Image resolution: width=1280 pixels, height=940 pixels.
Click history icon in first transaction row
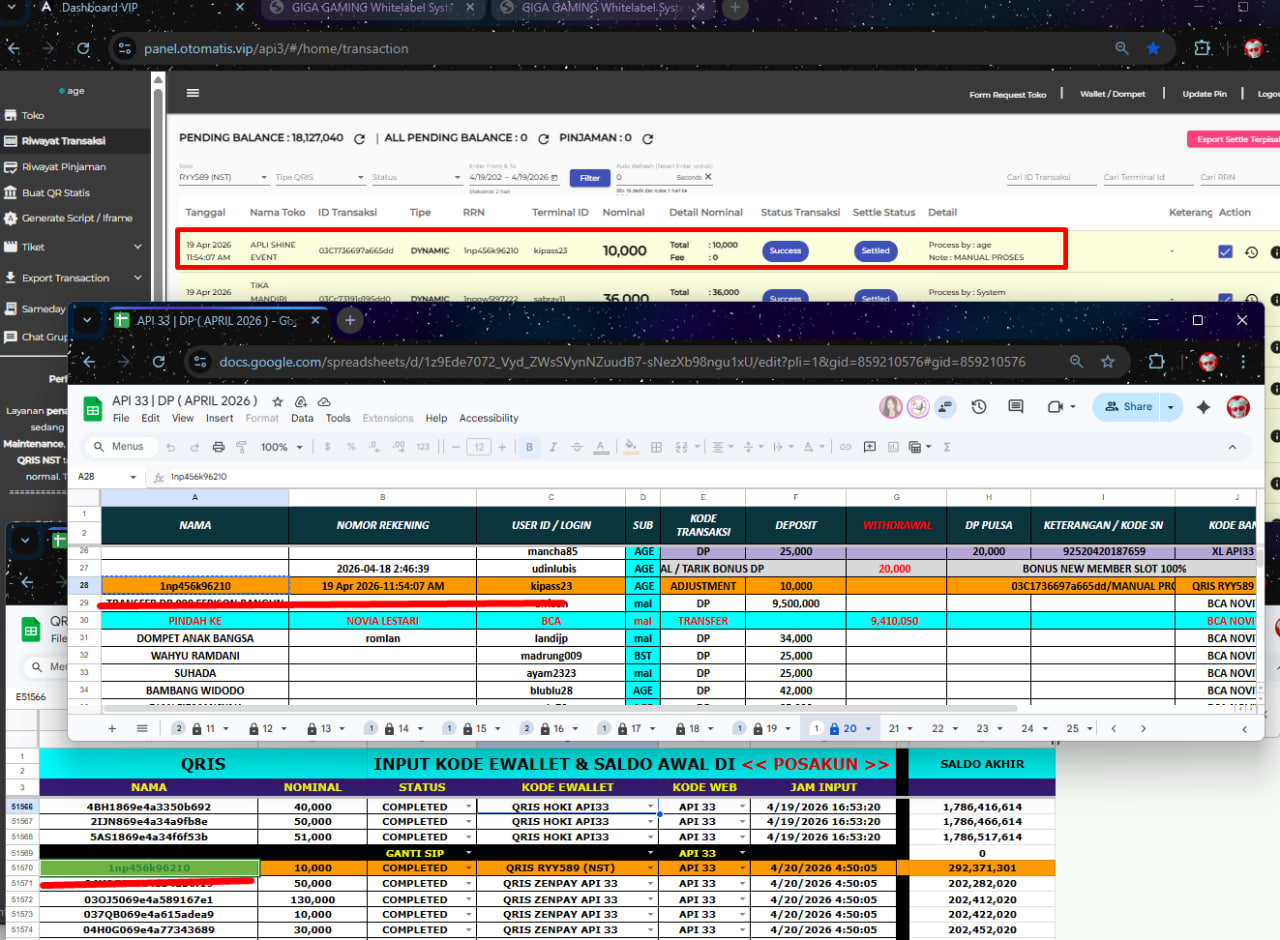click(1251, 252)
